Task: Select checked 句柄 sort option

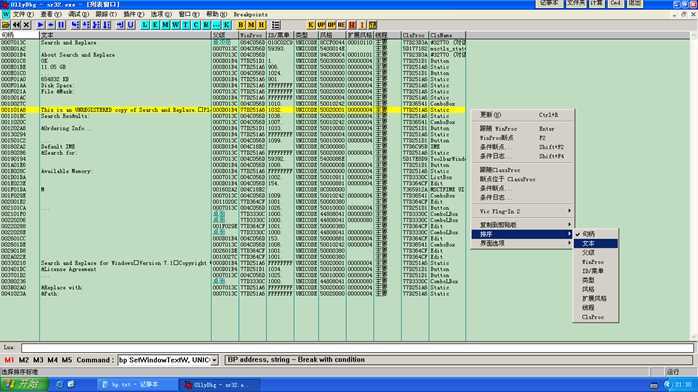Action: [596, 234]
